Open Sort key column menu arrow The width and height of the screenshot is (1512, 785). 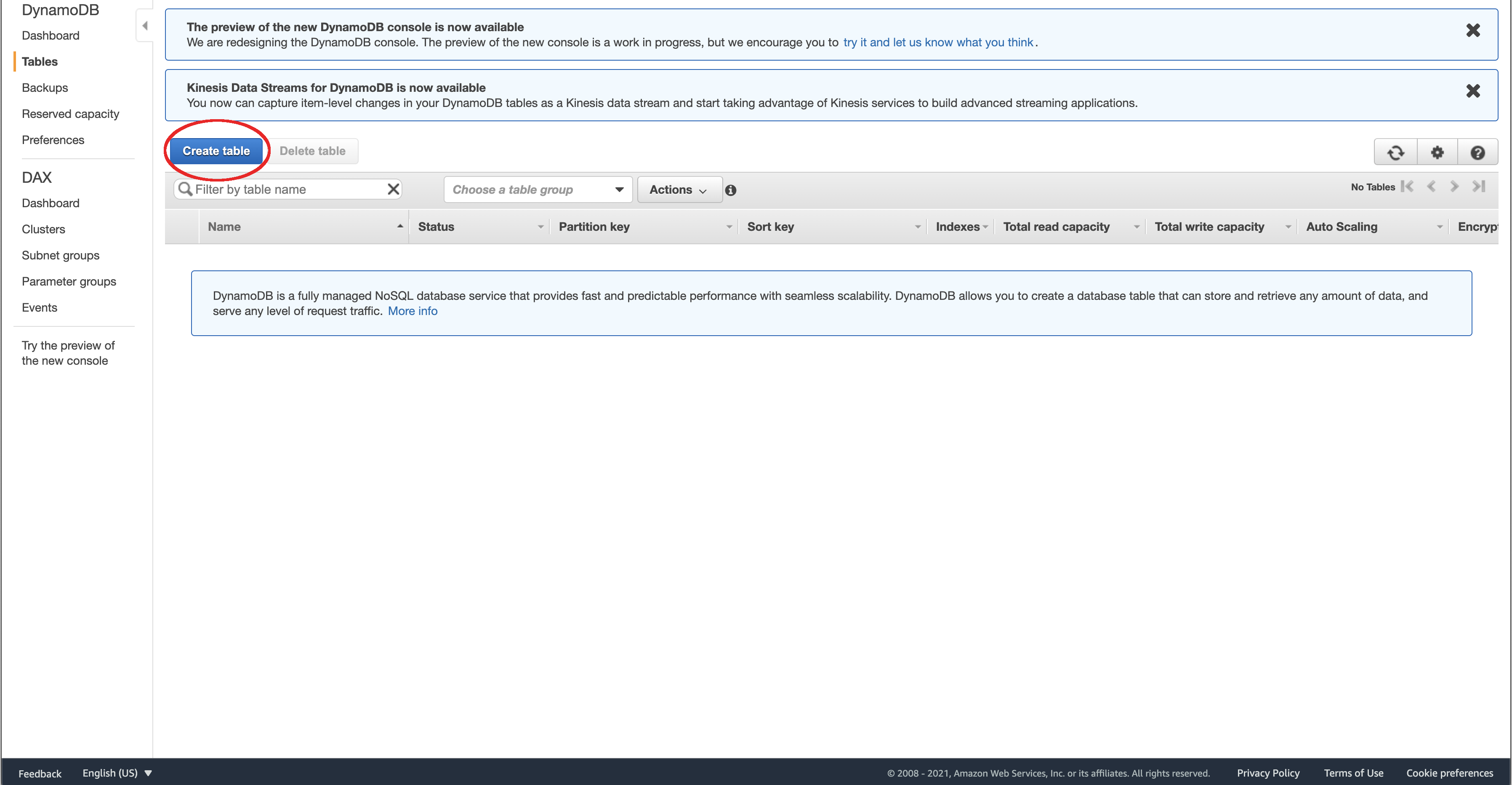[917, 227]
